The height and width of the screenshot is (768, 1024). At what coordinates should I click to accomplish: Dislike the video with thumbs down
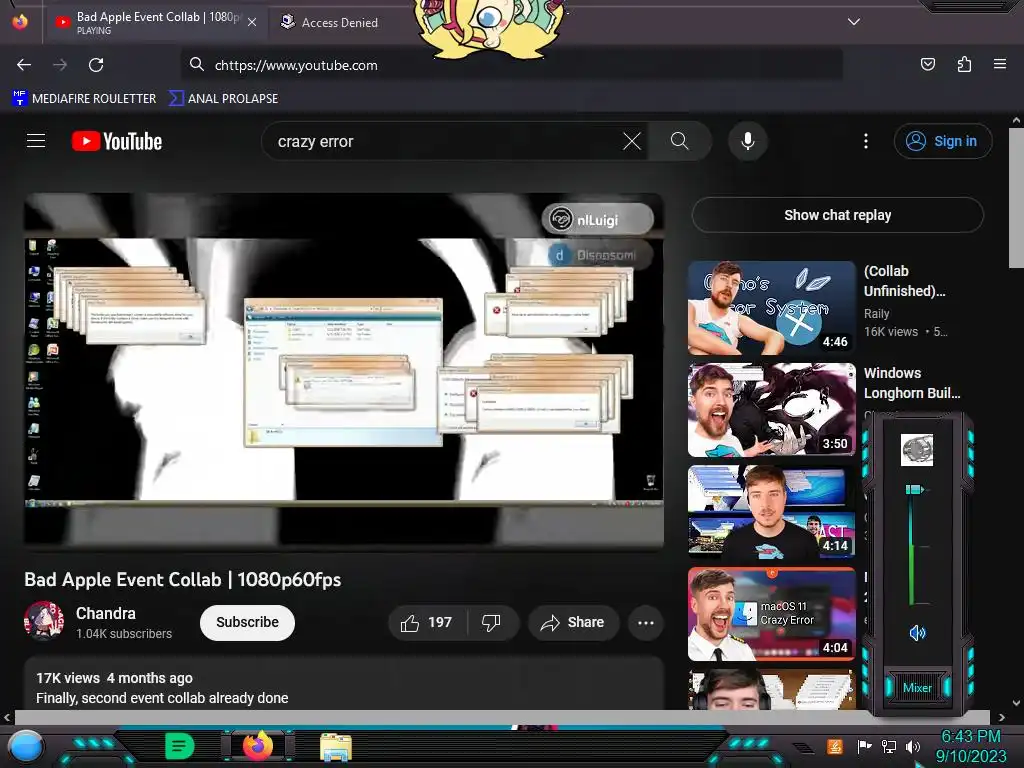pyautogui.click(x=492, y=622)
